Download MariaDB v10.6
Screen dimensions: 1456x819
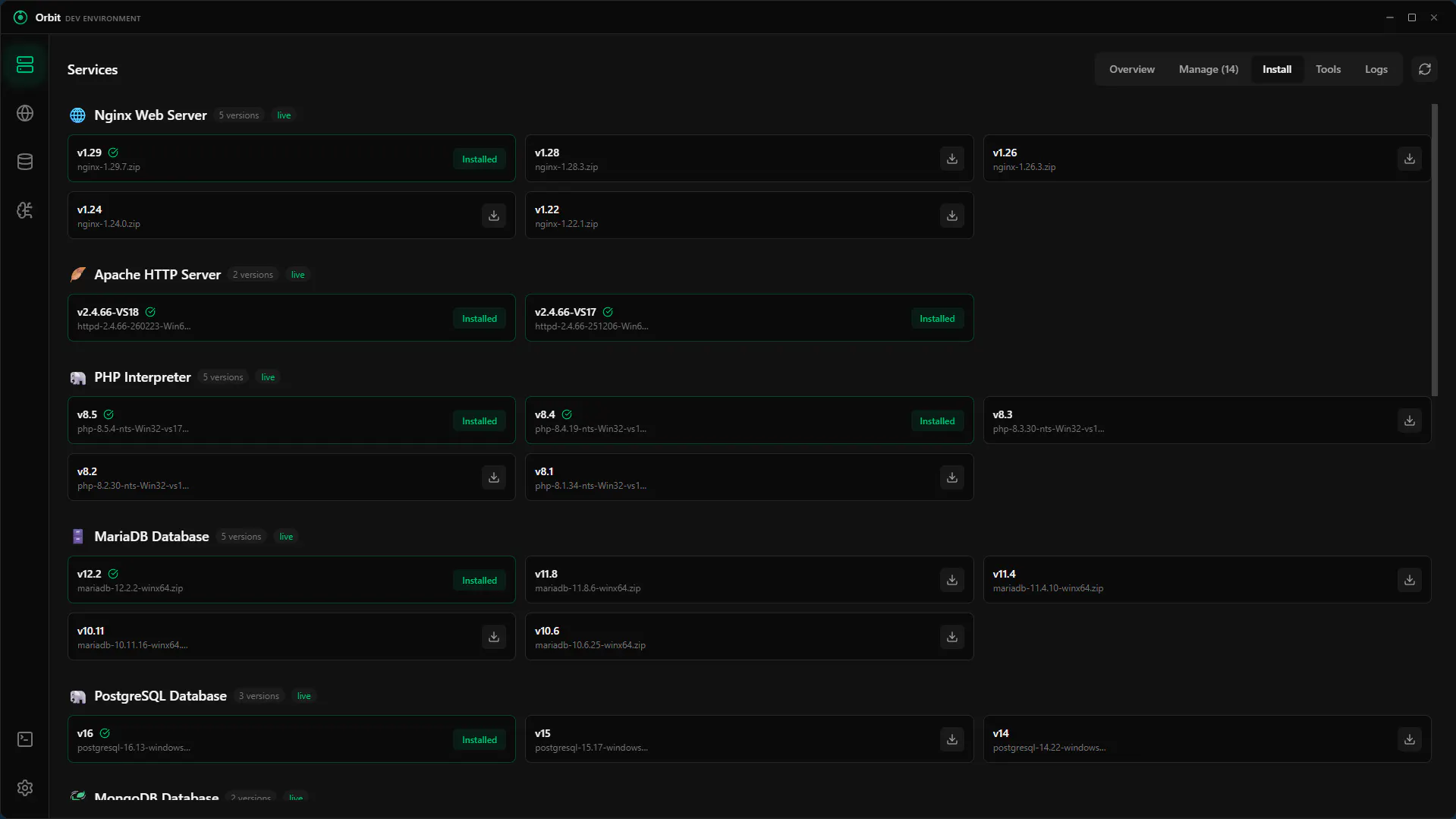951,637
